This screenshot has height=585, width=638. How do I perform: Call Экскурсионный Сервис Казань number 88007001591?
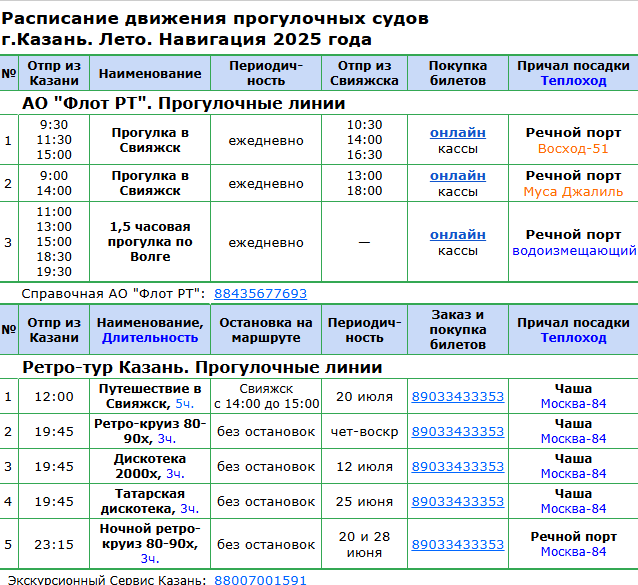(x=260, y=580)
